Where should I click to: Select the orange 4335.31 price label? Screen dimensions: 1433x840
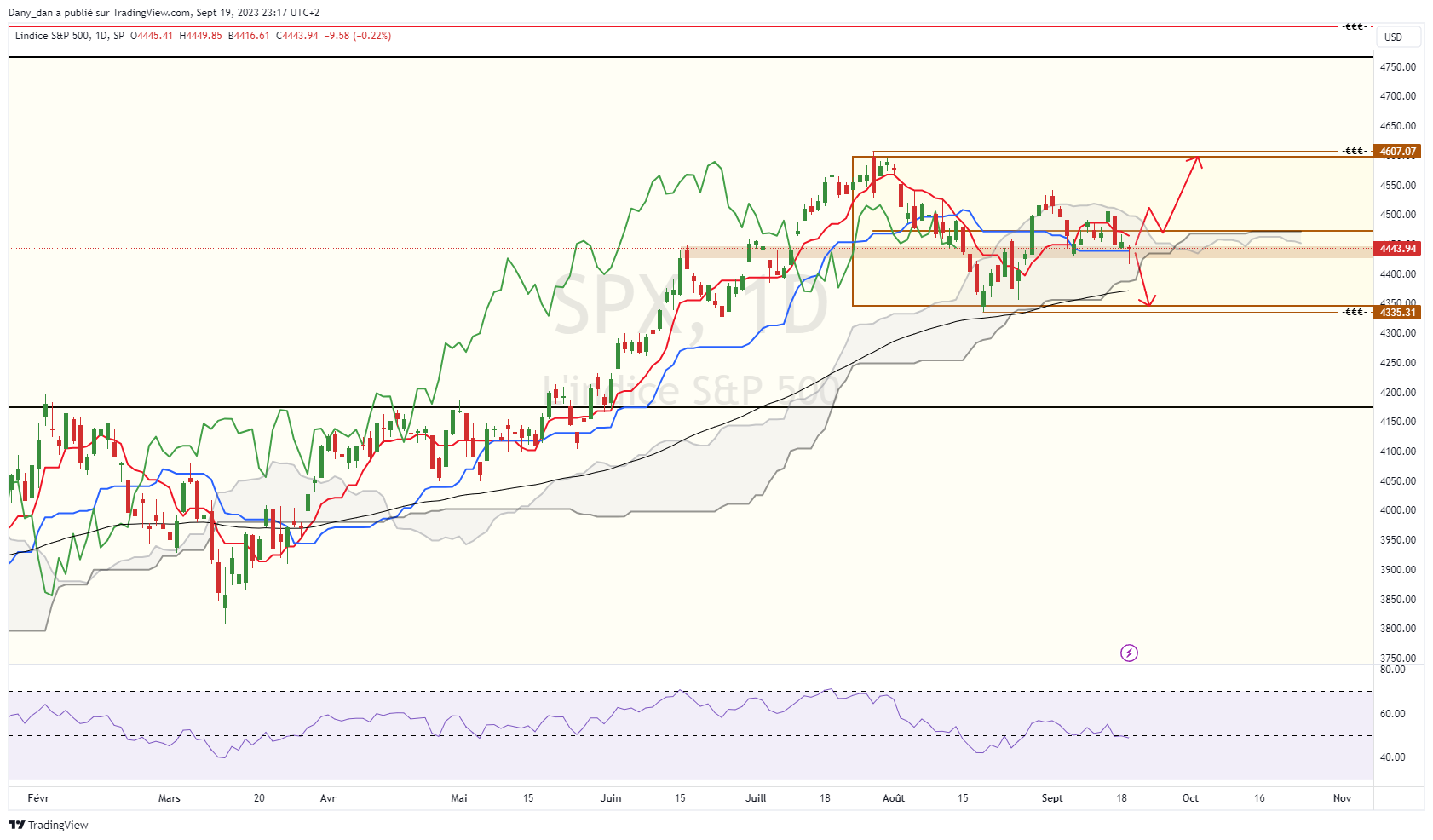click(x=1398, y=313)
